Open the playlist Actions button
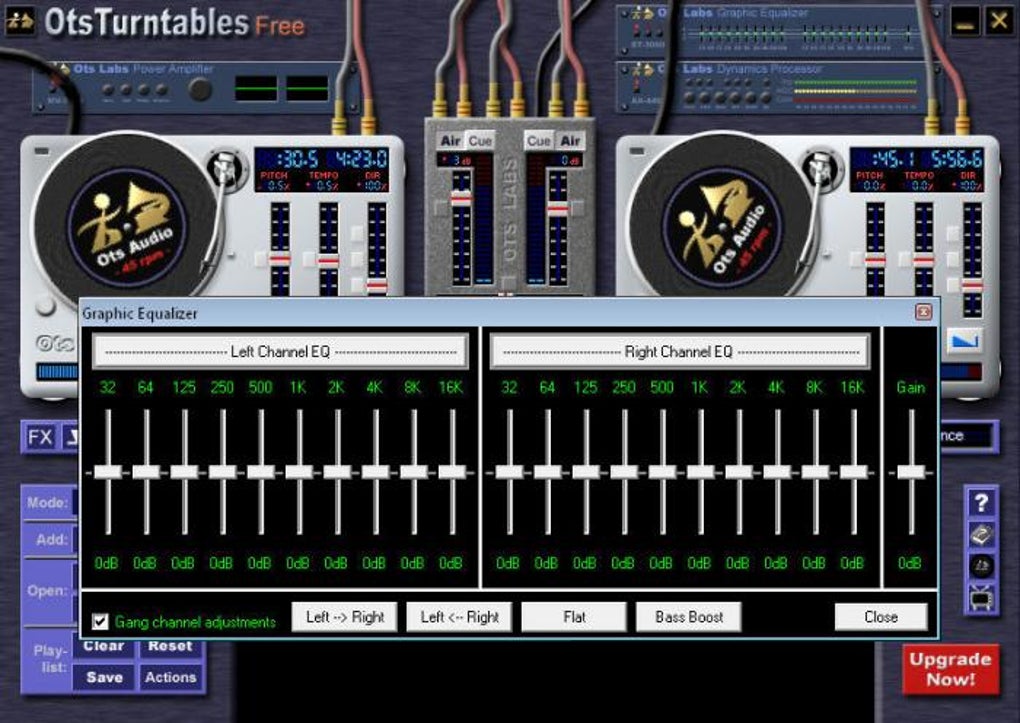This screenshot has height=723, width=1020. coord(170,677)
